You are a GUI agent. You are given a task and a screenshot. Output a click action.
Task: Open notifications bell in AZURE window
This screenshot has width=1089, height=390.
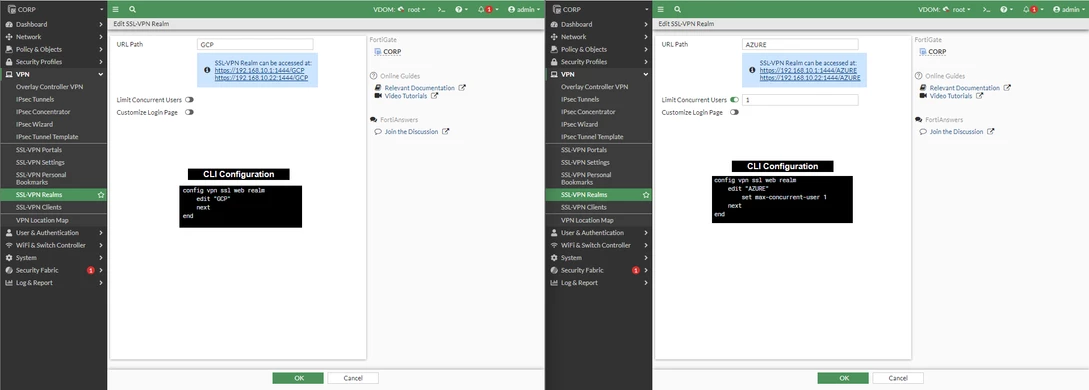pyautogui.click(x=1033, y=10)
